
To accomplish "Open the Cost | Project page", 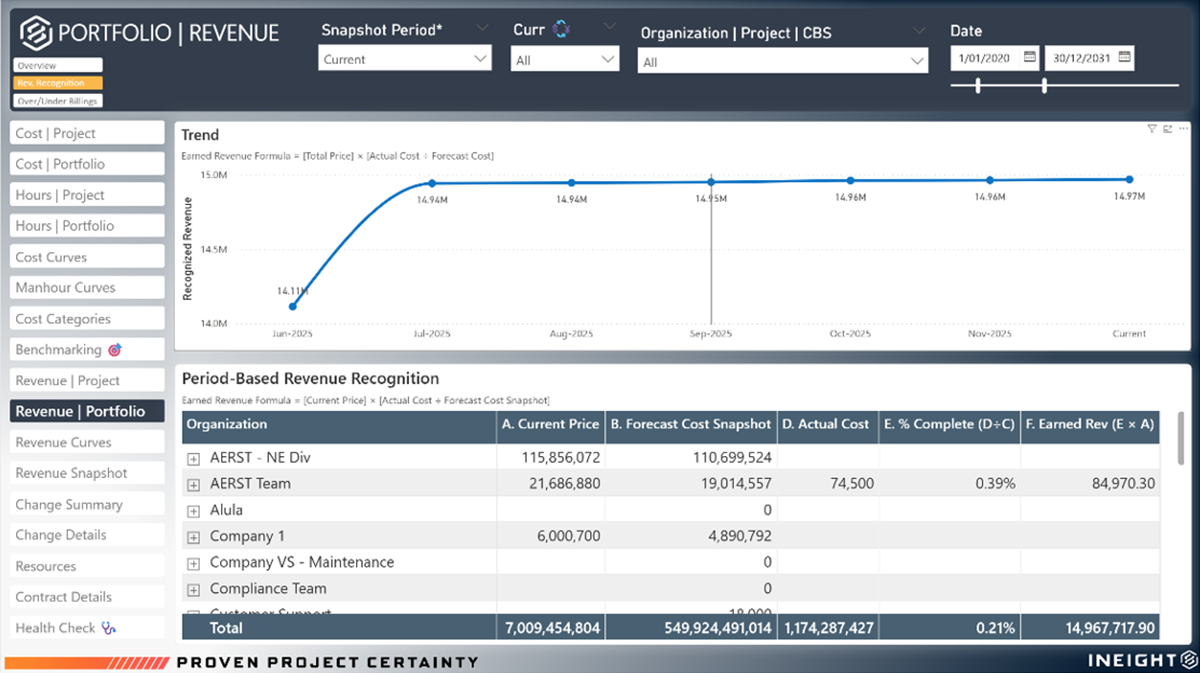I will point(87,133).
